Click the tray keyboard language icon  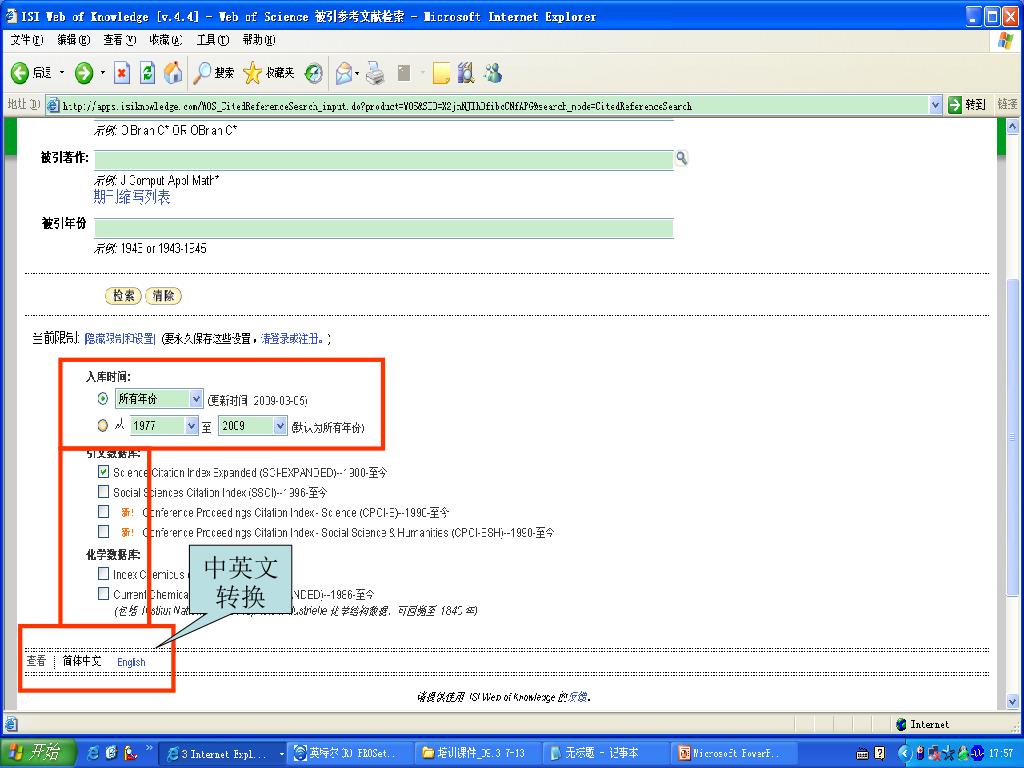[x=862, y=754]
